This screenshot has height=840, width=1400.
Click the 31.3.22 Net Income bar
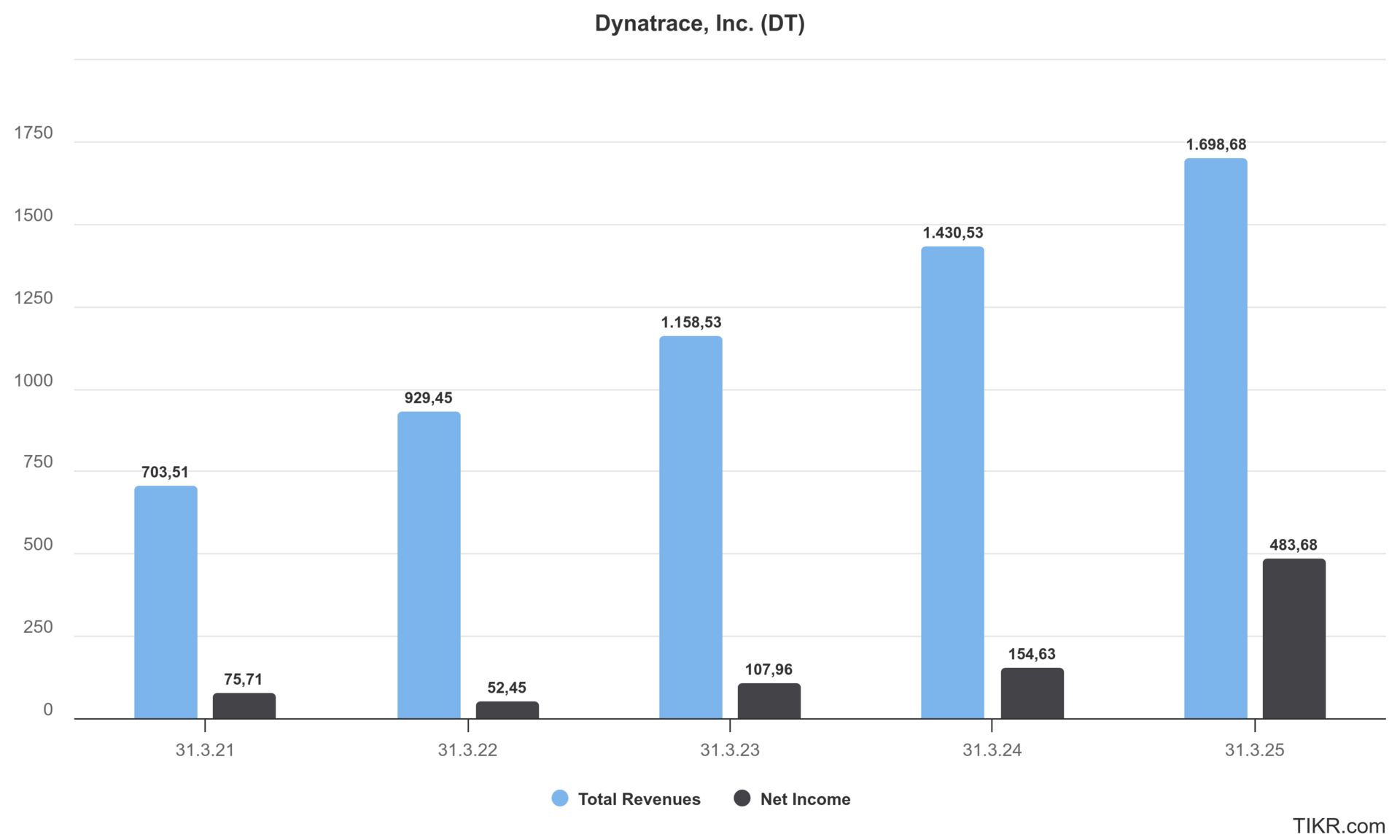point(507,710)
